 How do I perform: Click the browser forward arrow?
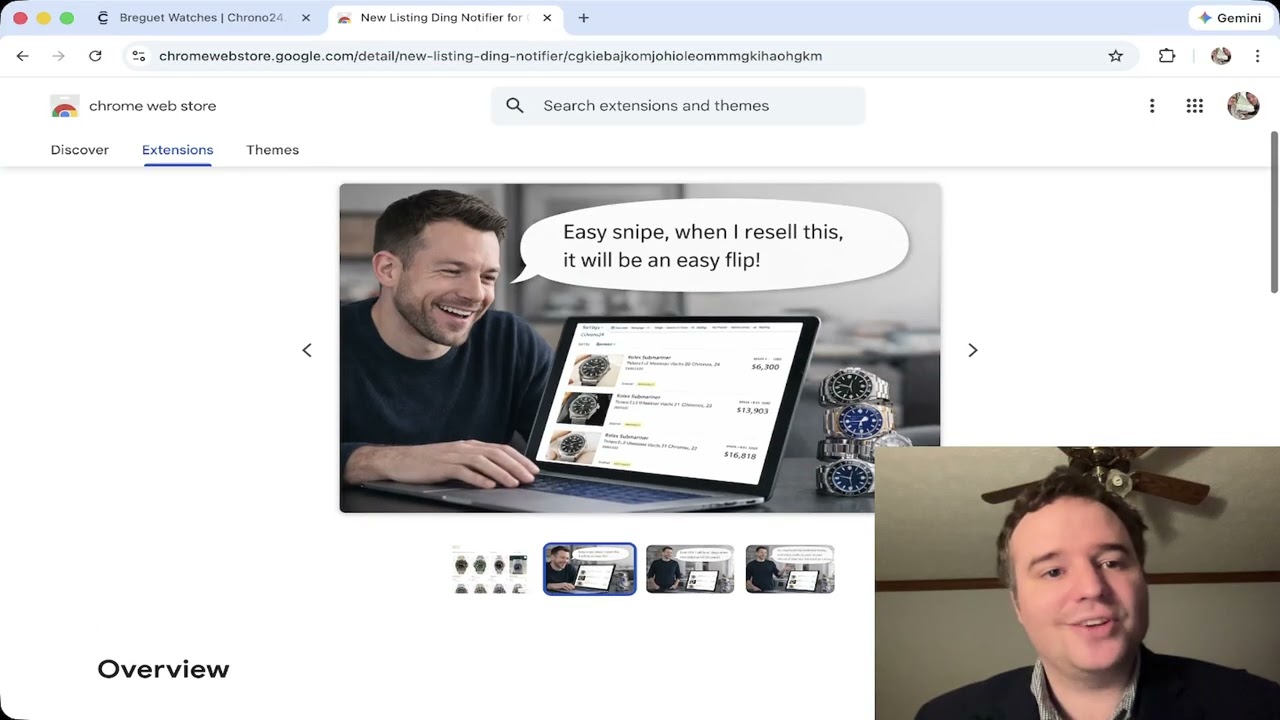point(58,56)
